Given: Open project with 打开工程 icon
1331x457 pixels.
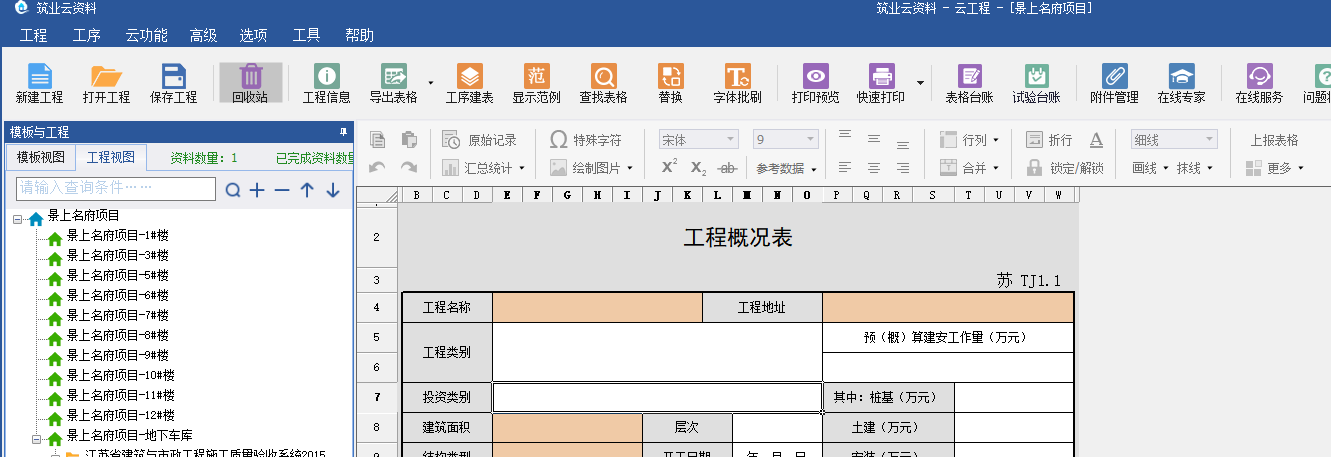Looking at the screenshot, I should [107, 84].
